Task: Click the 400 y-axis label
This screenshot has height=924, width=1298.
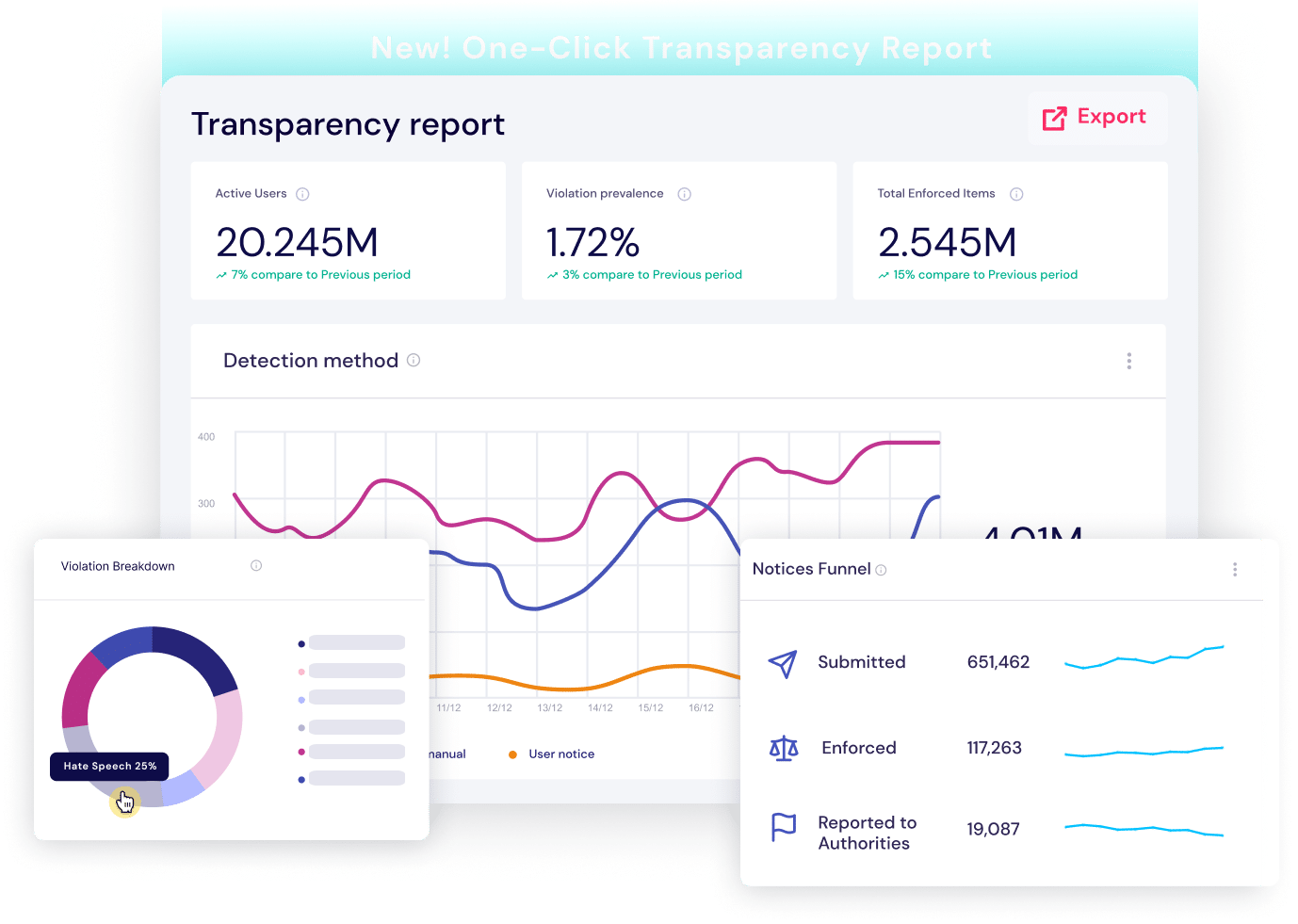Action: pos(206,437)
